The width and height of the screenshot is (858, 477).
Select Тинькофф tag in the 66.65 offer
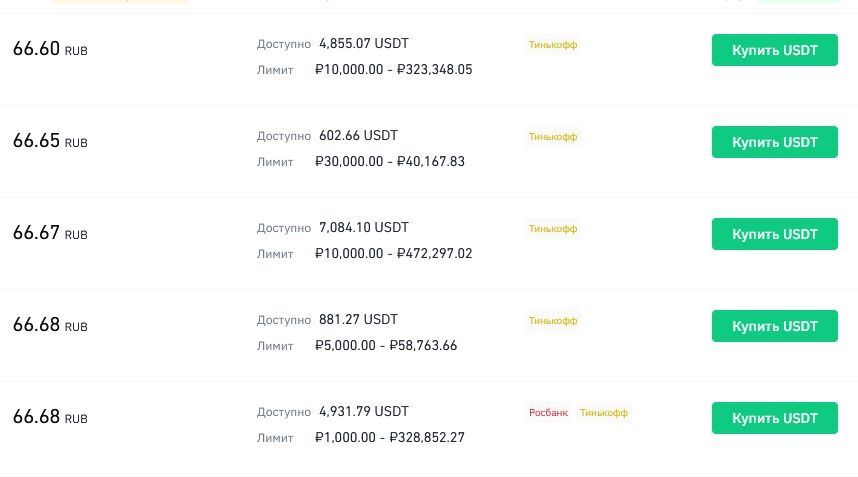[x=553, y=137]
